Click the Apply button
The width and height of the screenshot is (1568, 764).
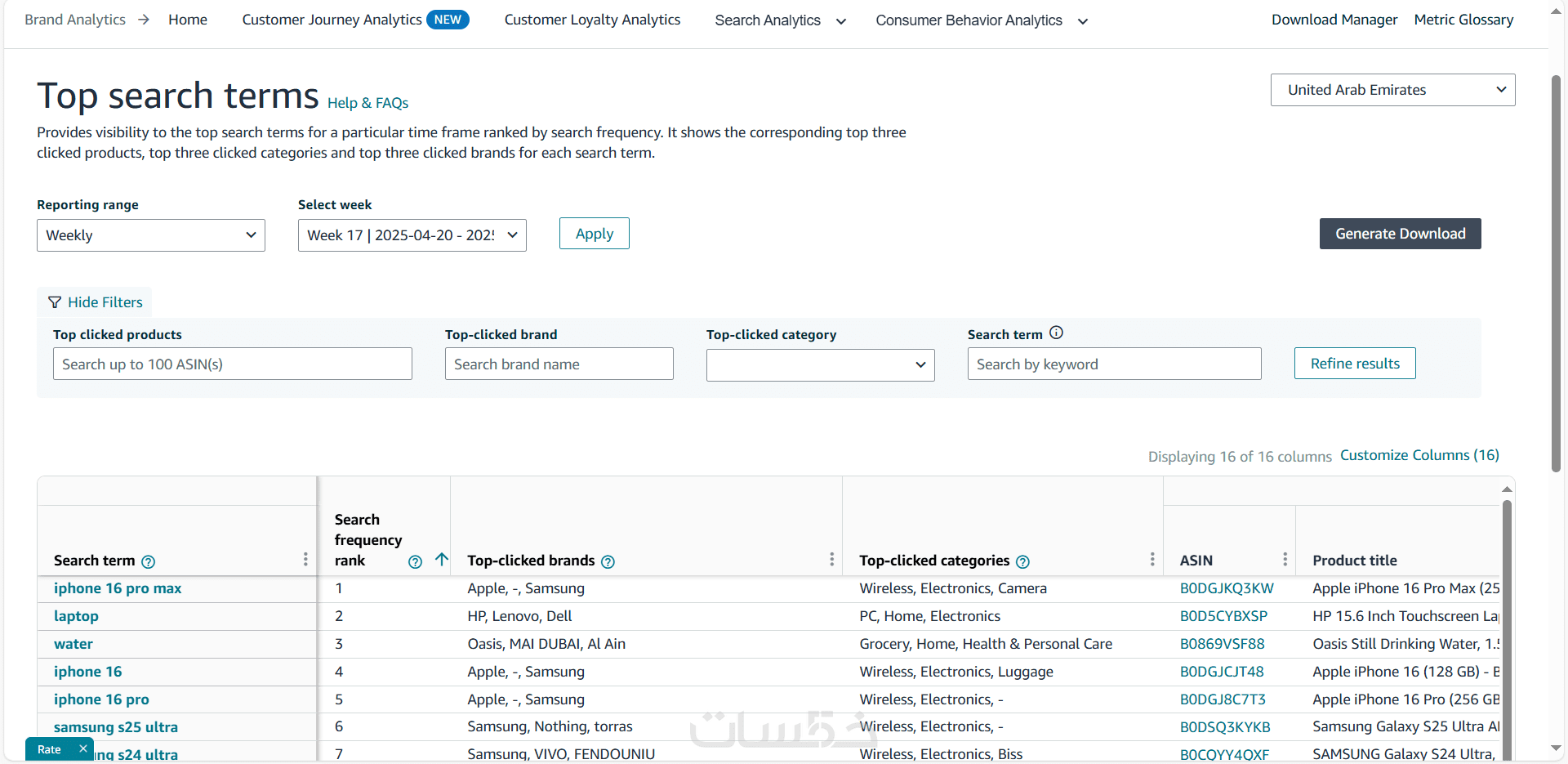(595, 234)
